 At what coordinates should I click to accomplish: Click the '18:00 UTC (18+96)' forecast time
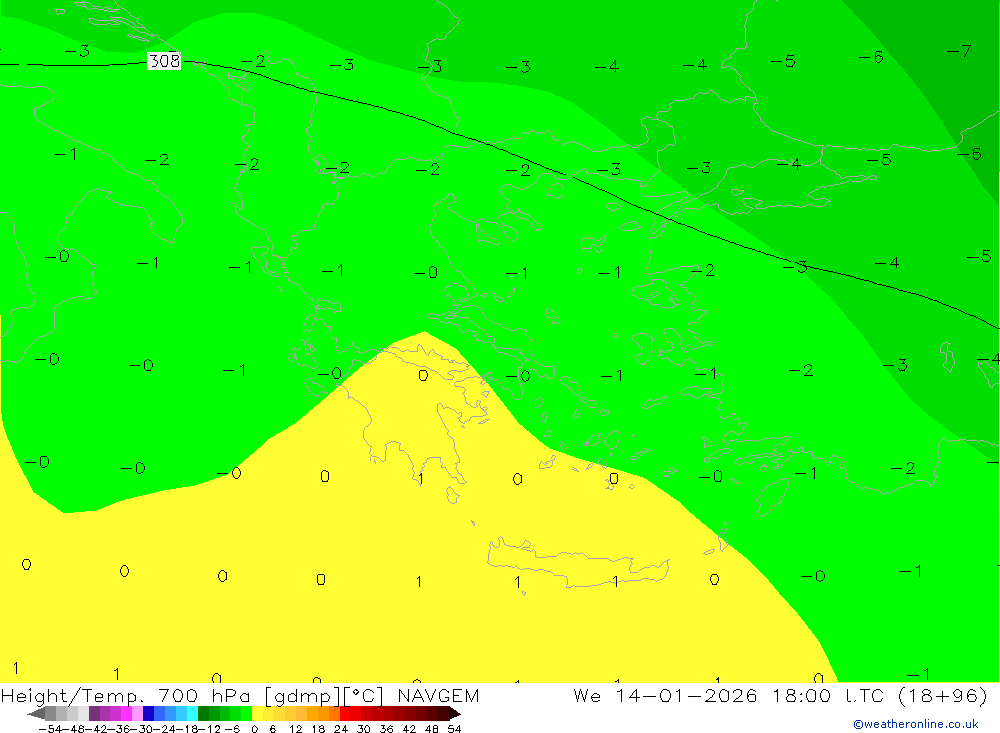[x=880, y=695]
